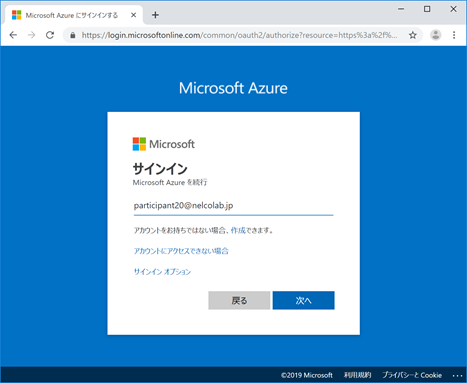Open the Chrome three-dot menu
This screenshot has width=467, height=383.
(x=454, y=35)
